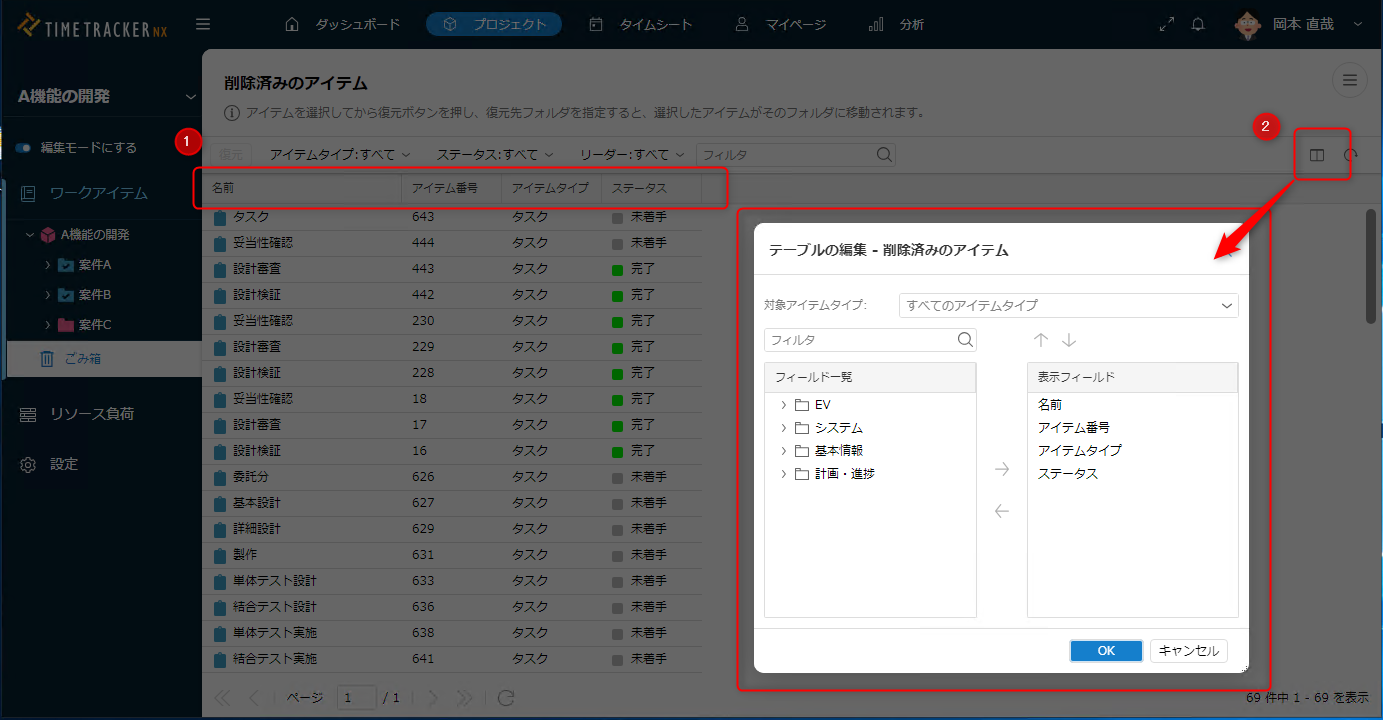Click the ごみ箱 trash icon in sidebar
Screen dimensions: 1383x720
click(47, 358)
